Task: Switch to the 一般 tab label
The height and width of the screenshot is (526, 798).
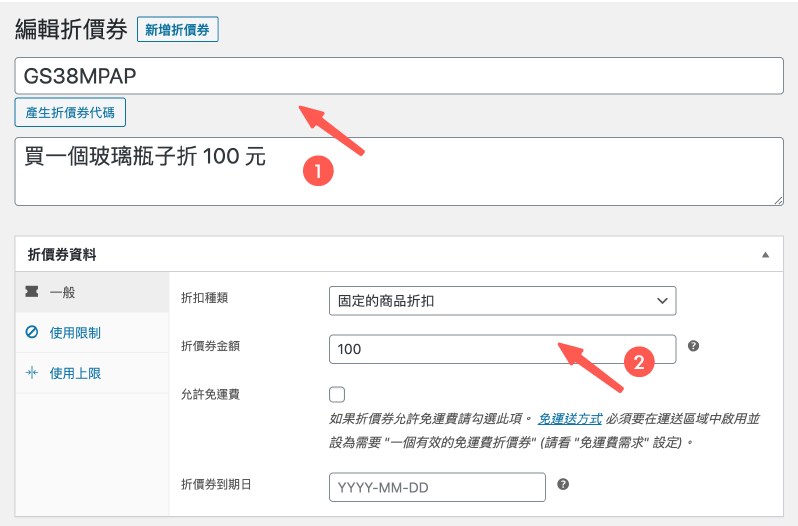Action: point(63,292)
